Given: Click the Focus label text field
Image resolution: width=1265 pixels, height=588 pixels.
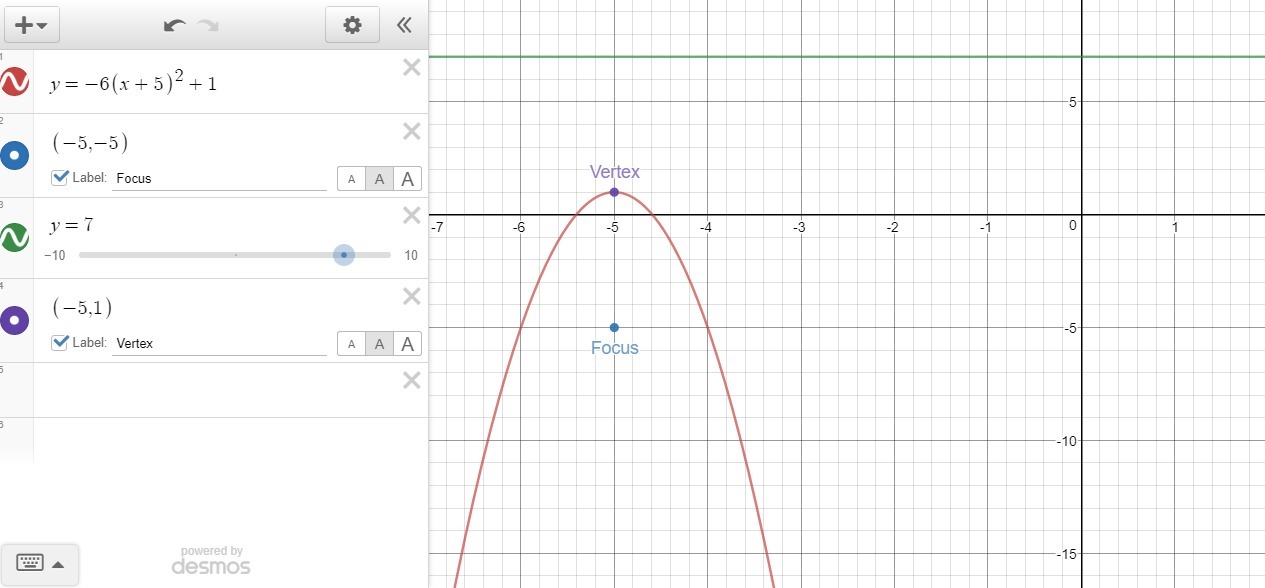Looking at the screenshot, I should 219,179.
